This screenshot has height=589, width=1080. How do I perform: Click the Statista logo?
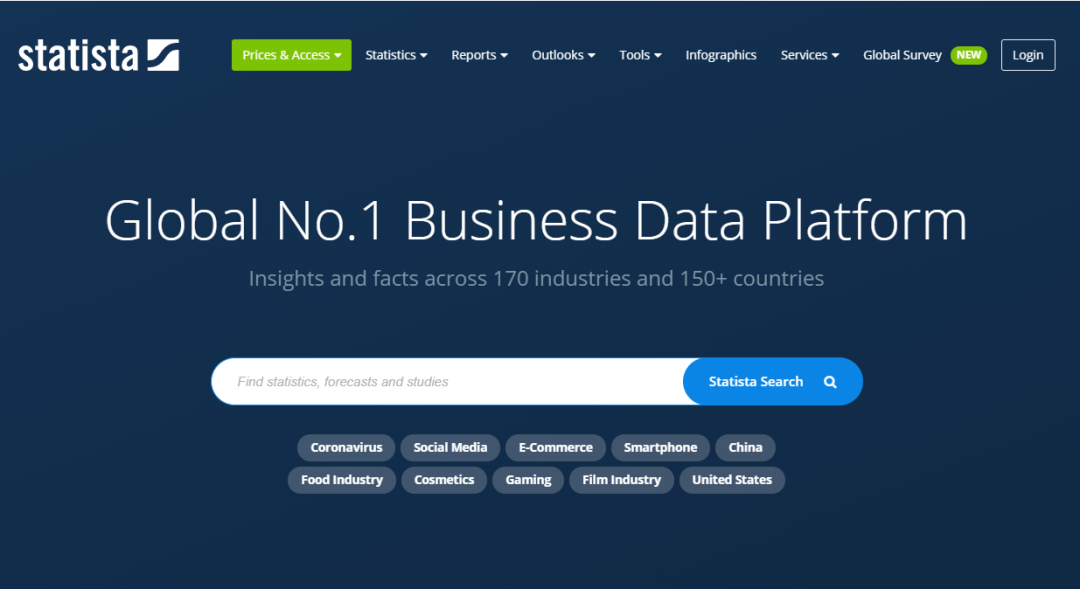point(98,55)
